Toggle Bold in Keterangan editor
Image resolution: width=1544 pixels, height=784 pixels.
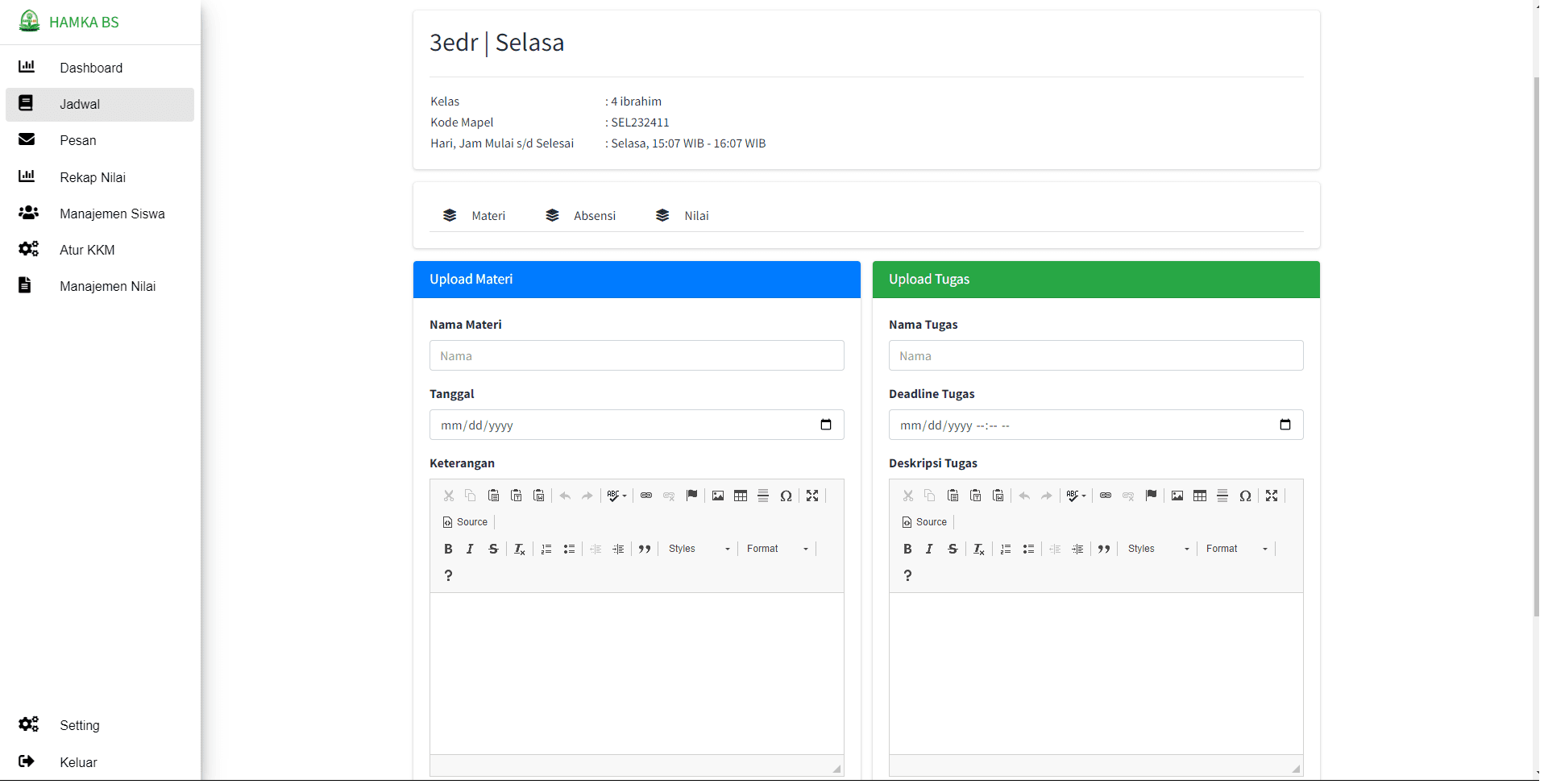click(x=448, y=549)
